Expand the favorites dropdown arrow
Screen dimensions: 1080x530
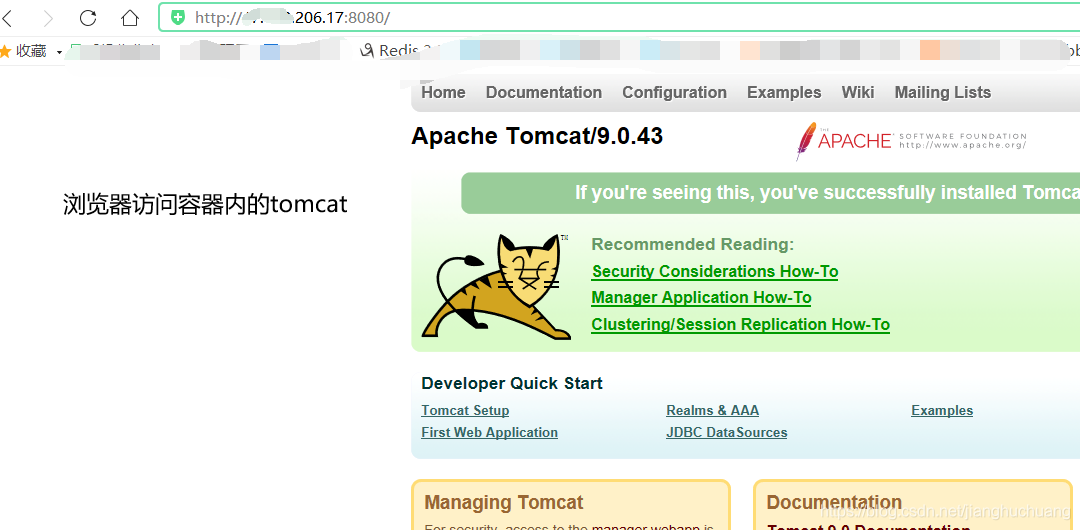click(x=59, y=52)
